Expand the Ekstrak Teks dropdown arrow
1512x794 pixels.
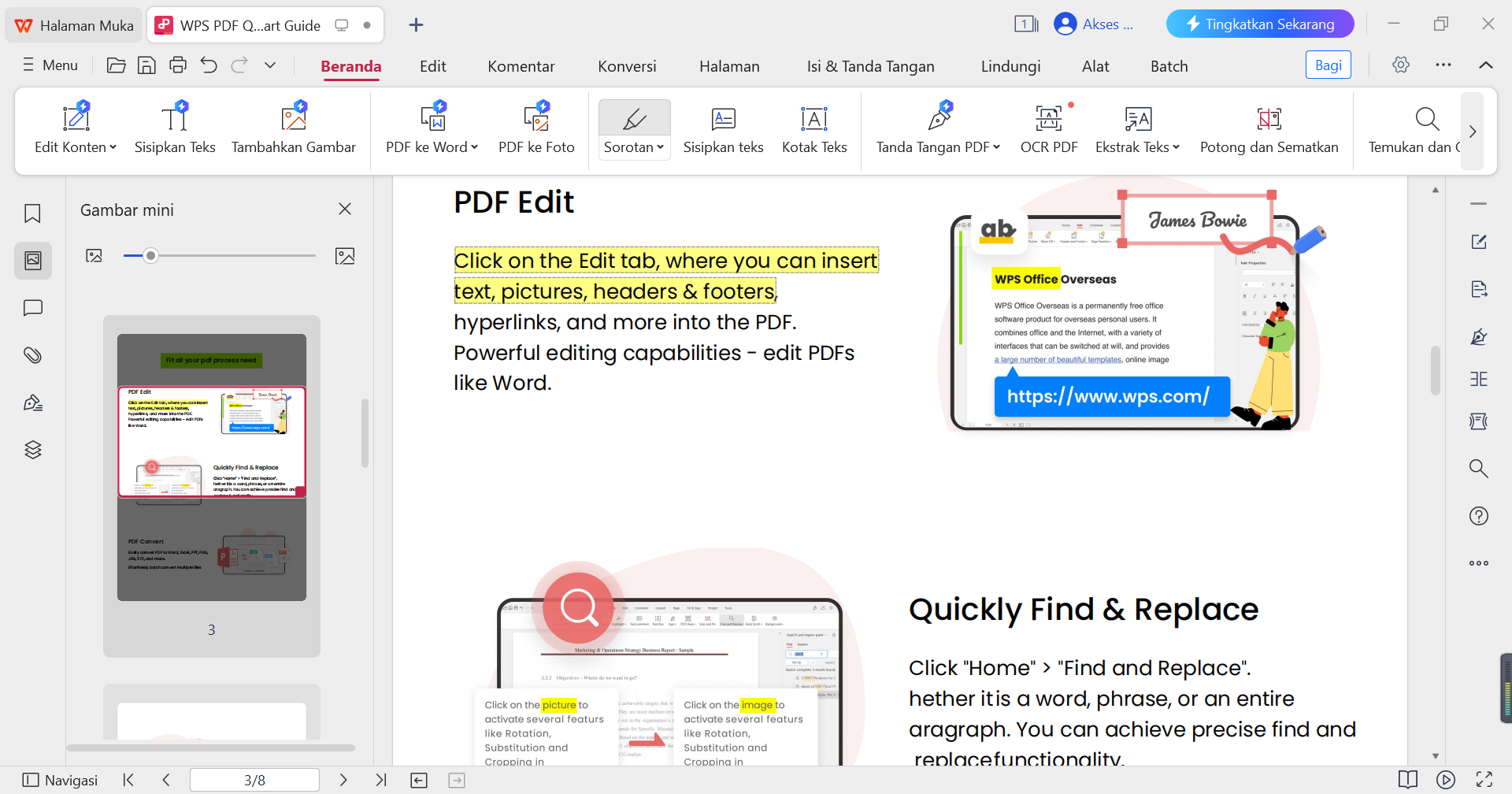1176,147
